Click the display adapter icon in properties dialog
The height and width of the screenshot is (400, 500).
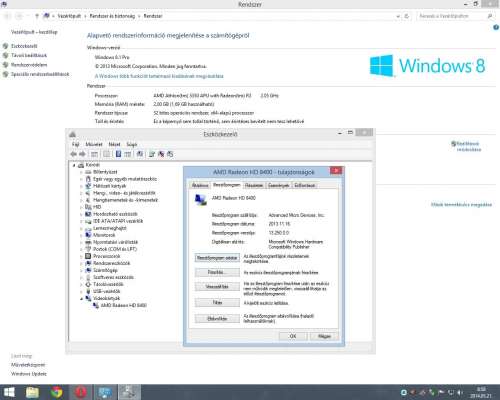(200, 199)
